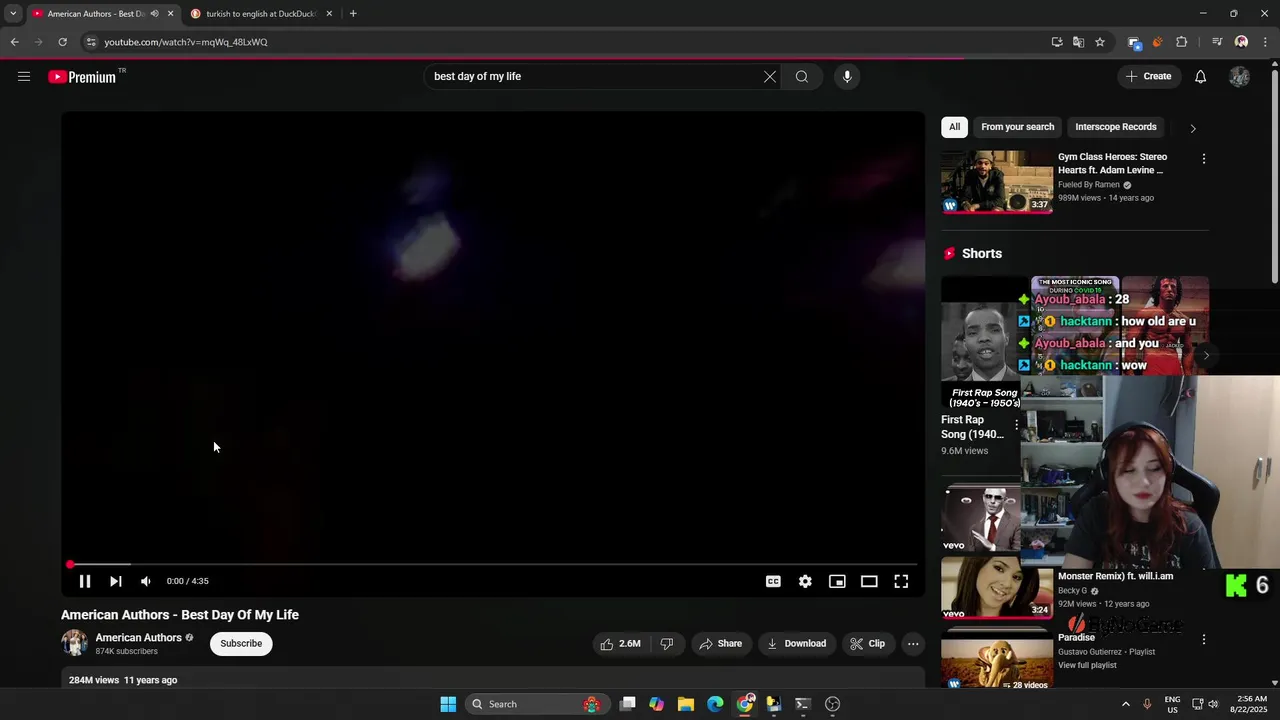Clear the search box with the X icon
1280x720 pixels.
(x=770, y=76)
